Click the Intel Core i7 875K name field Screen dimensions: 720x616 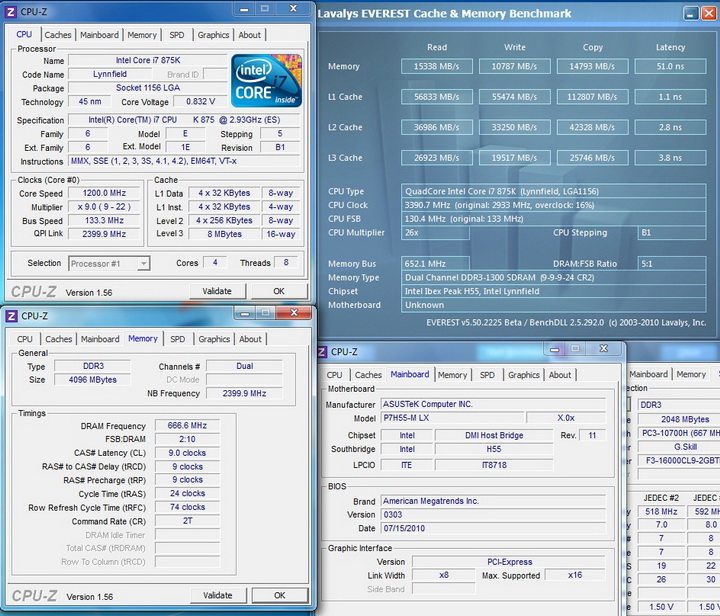148,60
